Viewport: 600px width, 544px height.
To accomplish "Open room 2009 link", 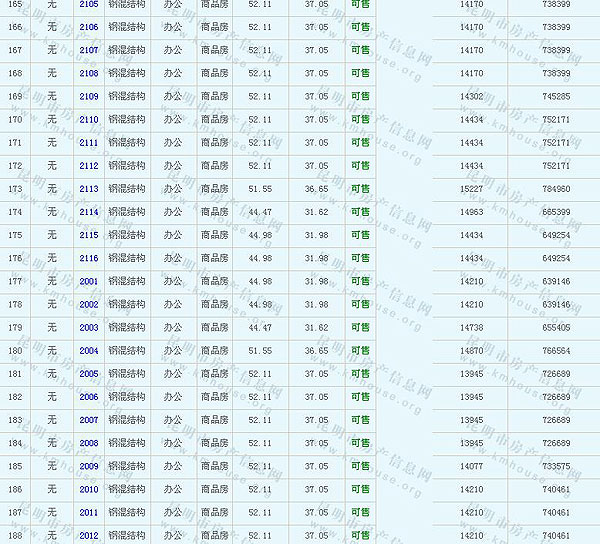I will (88, 466).
